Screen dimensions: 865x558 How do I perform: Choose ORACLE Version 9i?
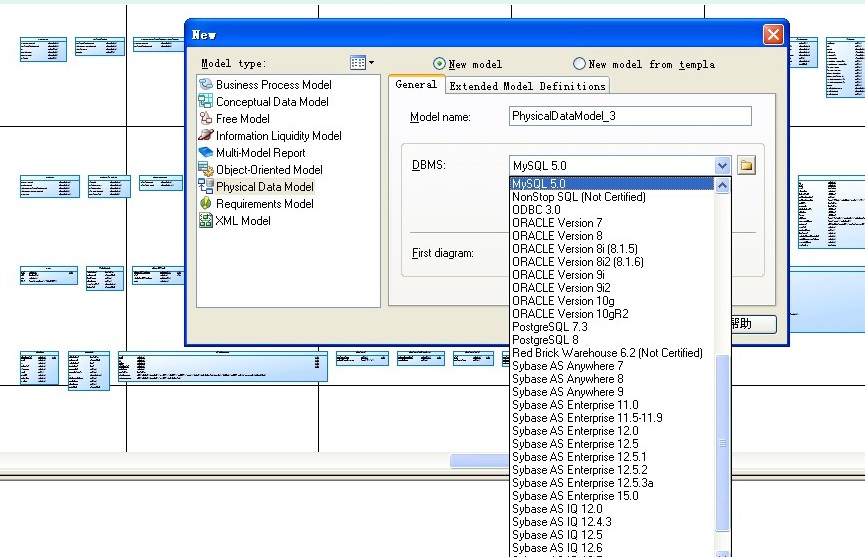[x=612, y=274]
